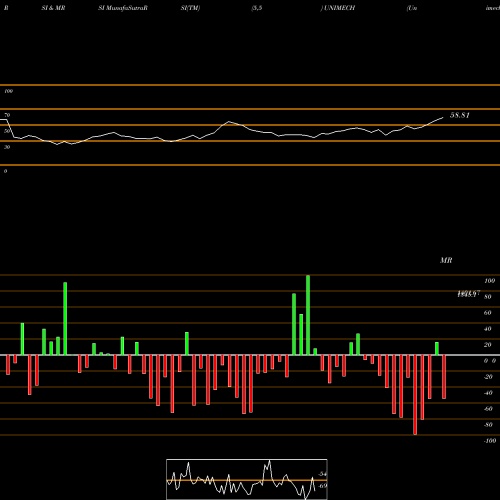500x500 pixels.
Task: Click the -100 label on the MR axis
Action: coord(490,441)
